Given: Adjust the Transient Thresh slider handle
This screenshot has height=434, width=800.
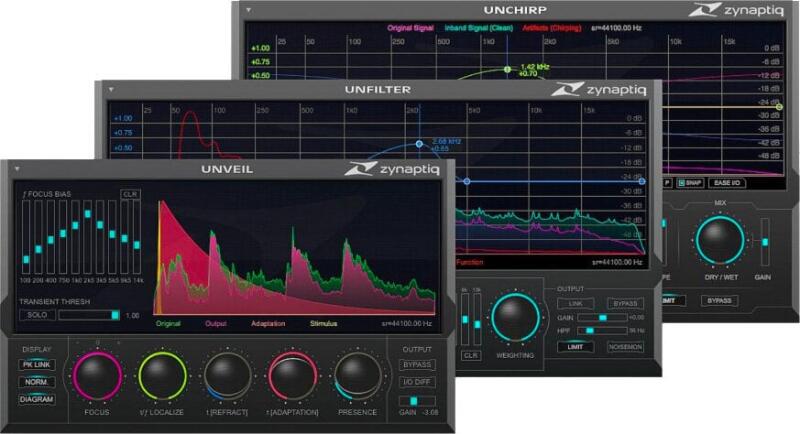Looking at the screenshot, I should (115, 315).
